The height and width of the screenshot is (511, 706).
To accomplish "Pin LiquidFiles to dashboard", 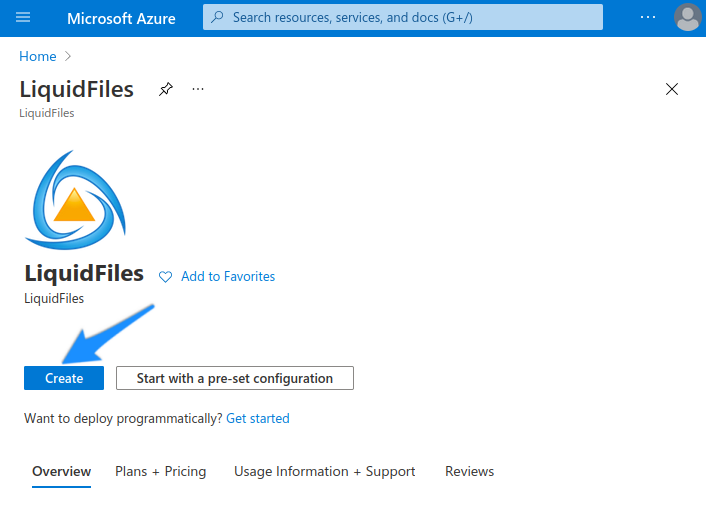I will 166,89.
